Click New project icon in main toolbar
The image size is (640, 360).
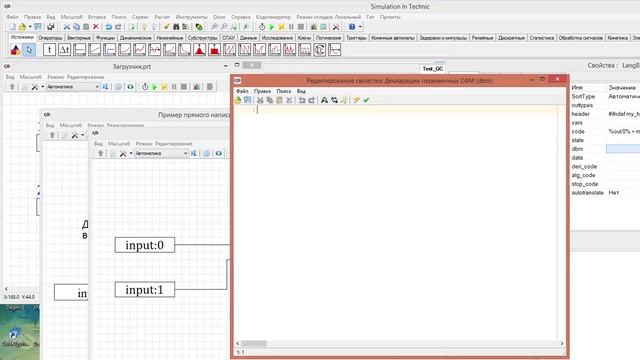(13, 27)
